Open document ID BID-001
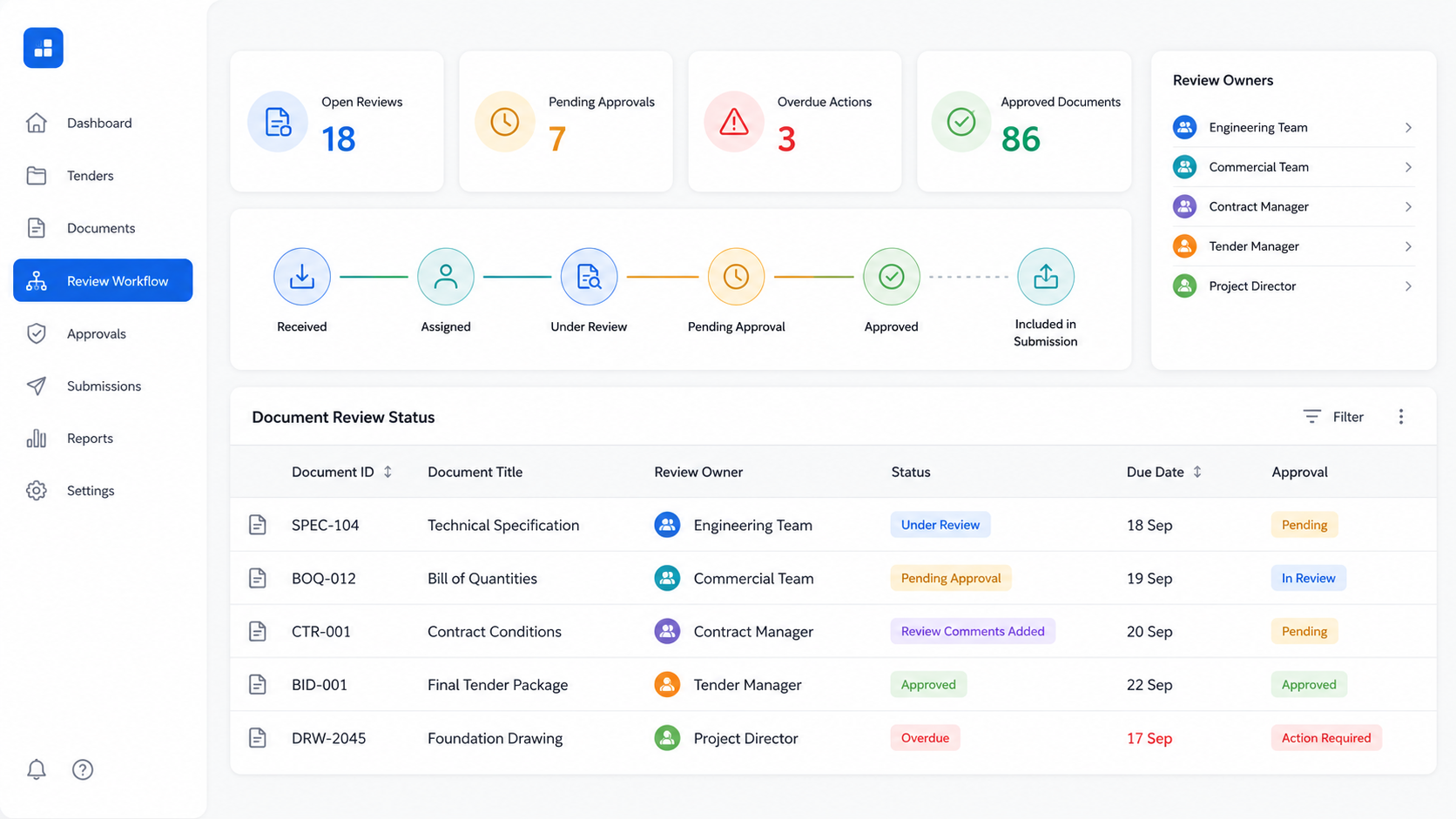 tap(320, 685)
